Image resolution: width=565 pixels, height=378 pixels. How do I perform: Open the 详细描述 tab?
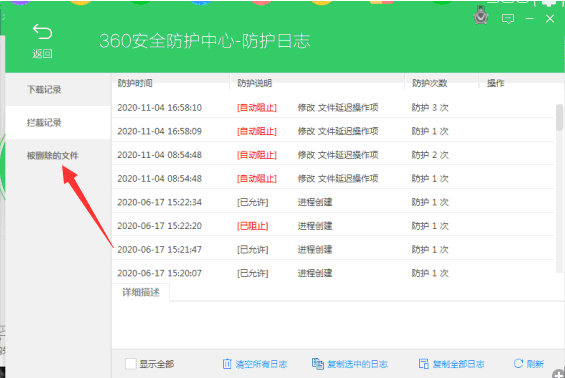pos(141,292)
